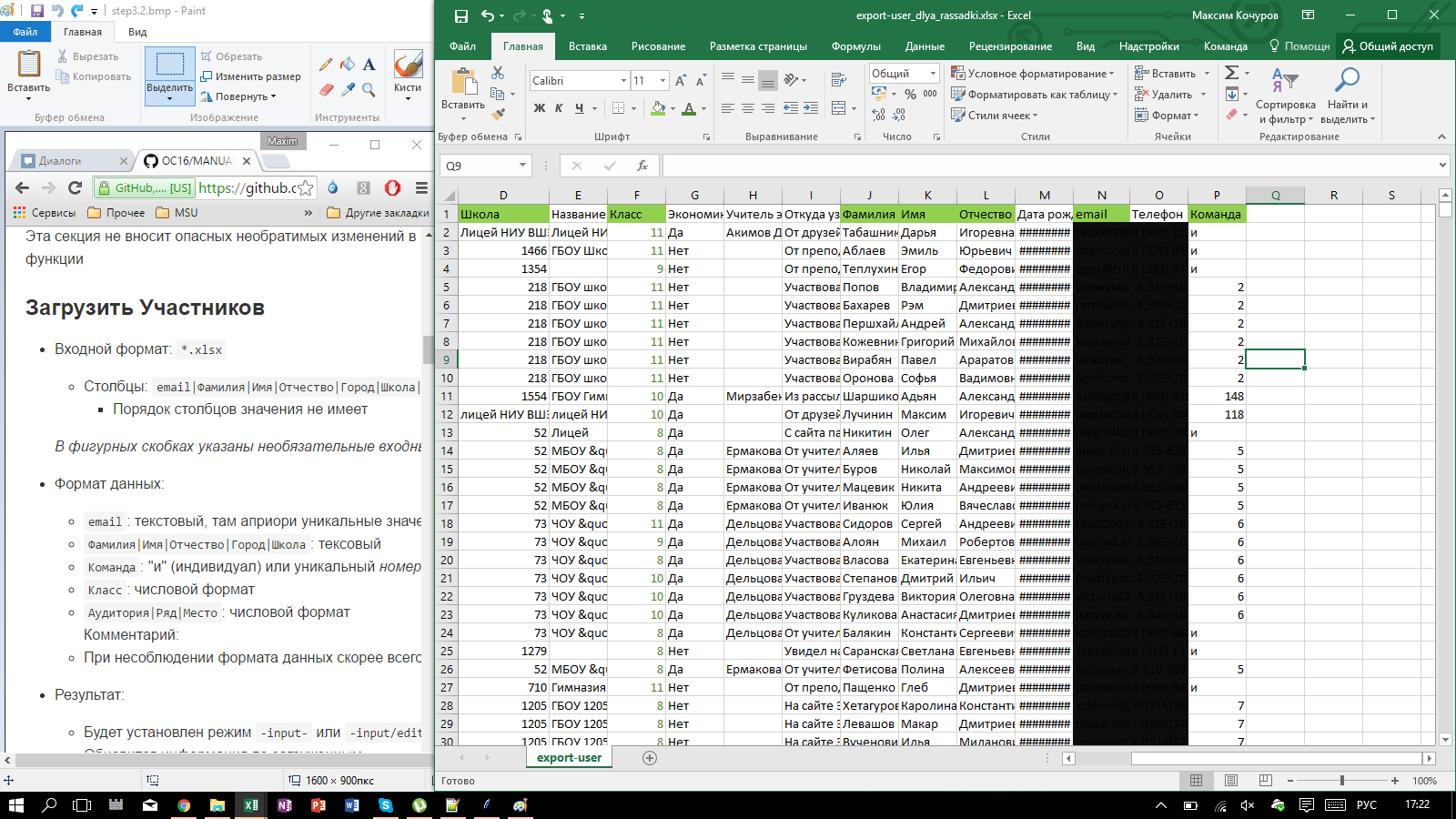The height and width of the screenshot is (819, 1456).
Task: Click Increase decimal icon in Excel
Action: pyautogui.click(x=878, y=115)
